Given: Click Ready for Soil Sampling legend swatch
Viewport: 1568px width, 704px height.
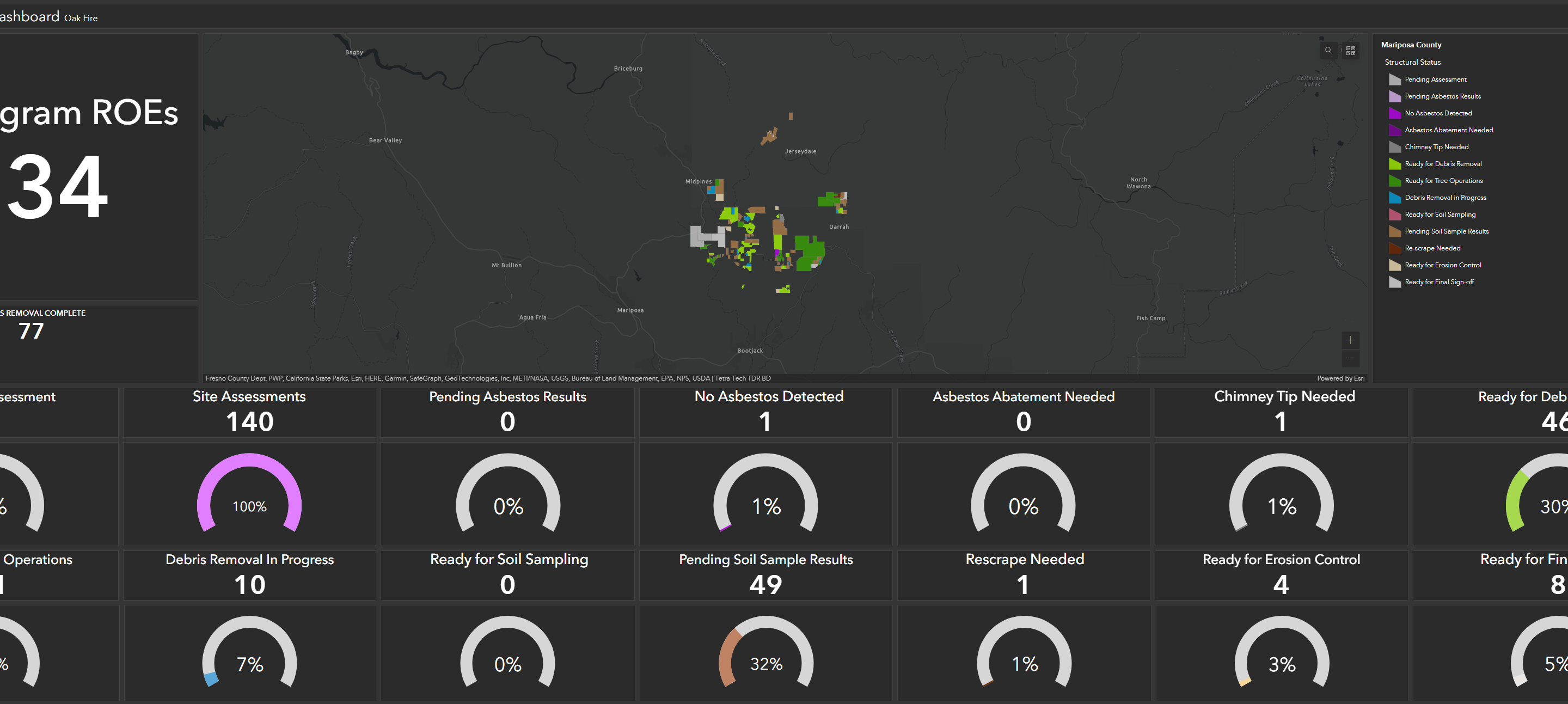Looking at the screenshot, I should tap(1394, 215).
